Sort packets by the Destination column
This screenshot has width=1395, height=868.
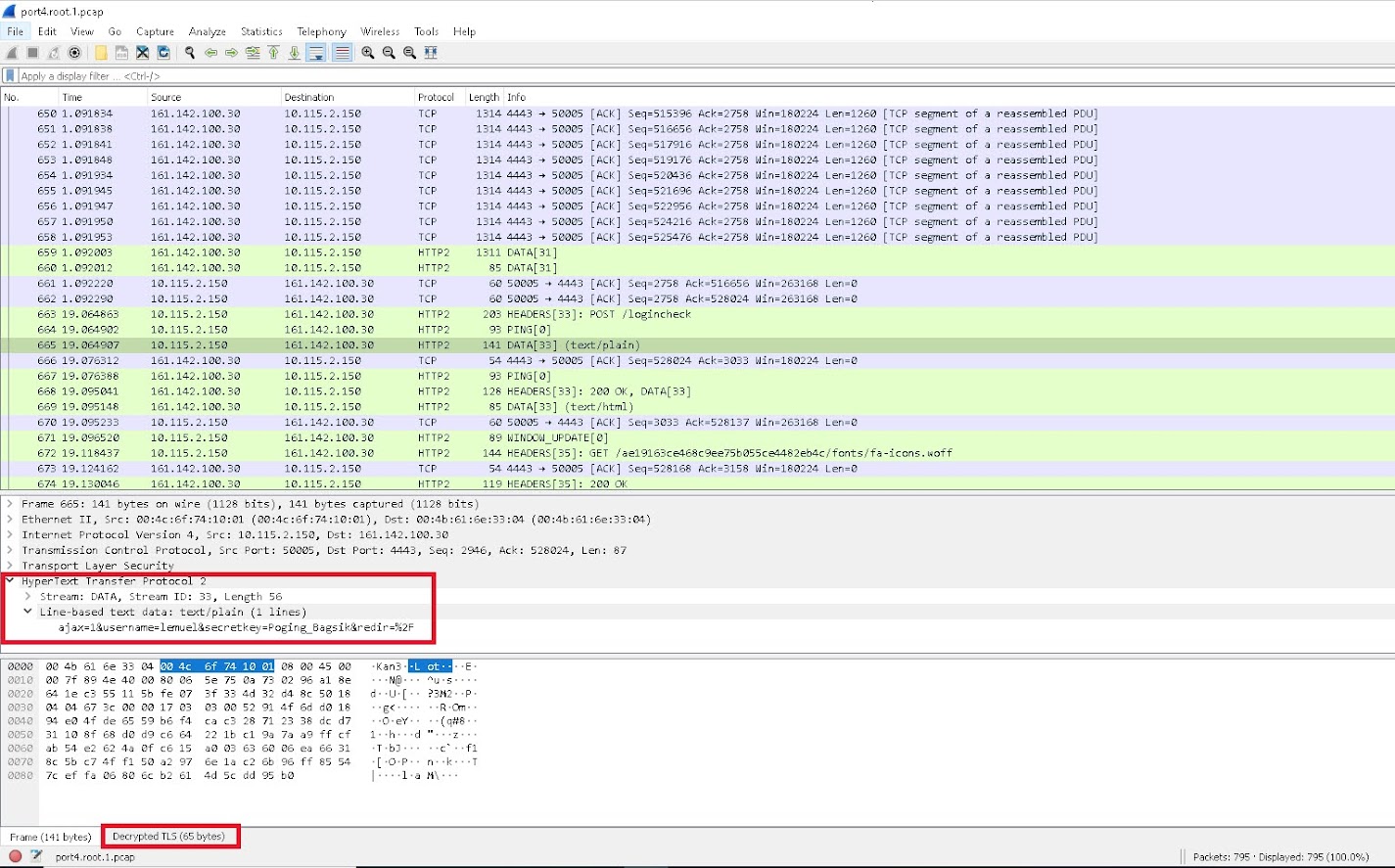tap(348, 97)
